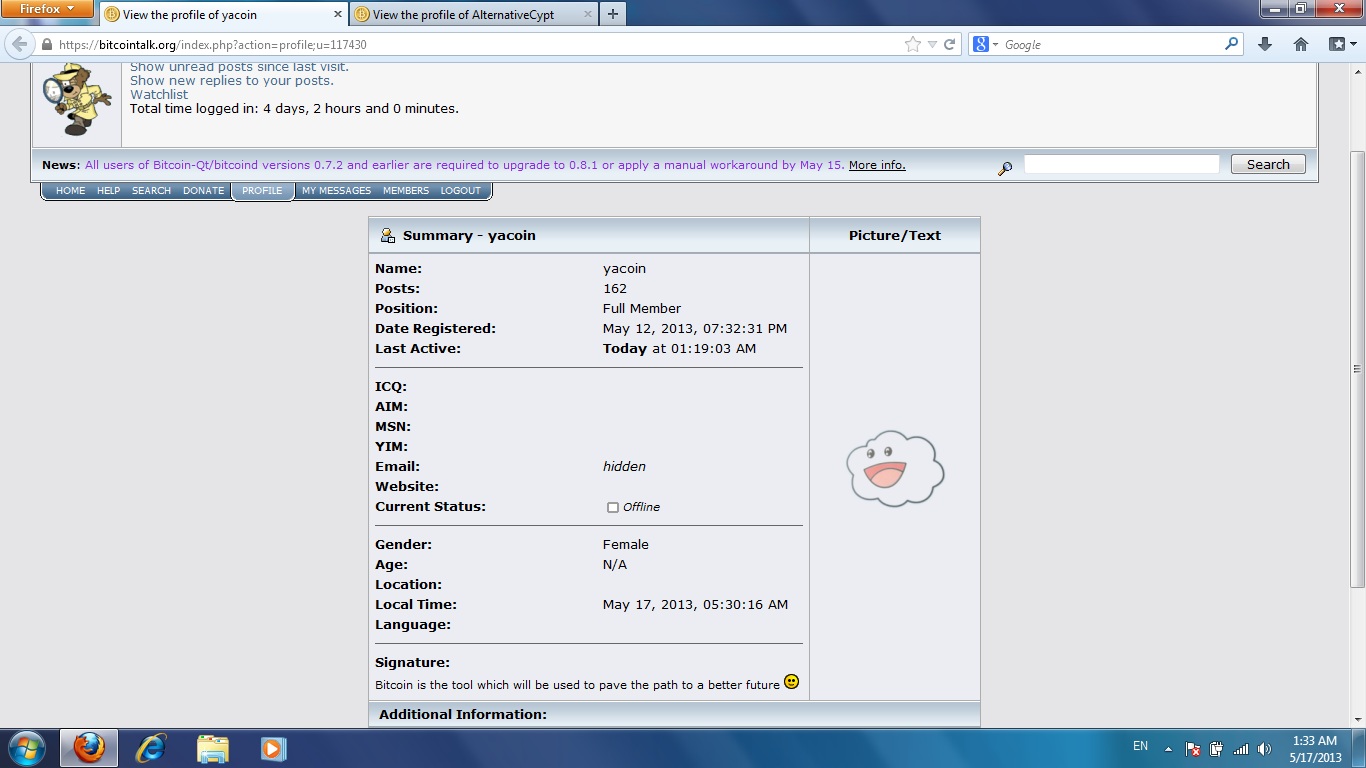Click the 'Female' gender value
The height and width of the screenshot is (768, 1366).
[x=626, y=544]
